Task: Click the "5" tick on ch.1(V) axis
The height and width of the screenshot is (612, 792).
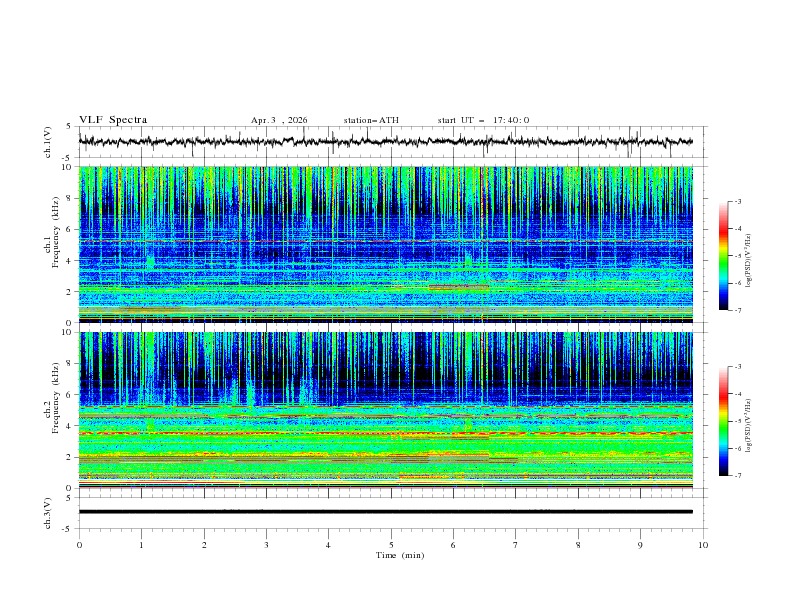Action: pyautogui.click(x=70, y=127)
